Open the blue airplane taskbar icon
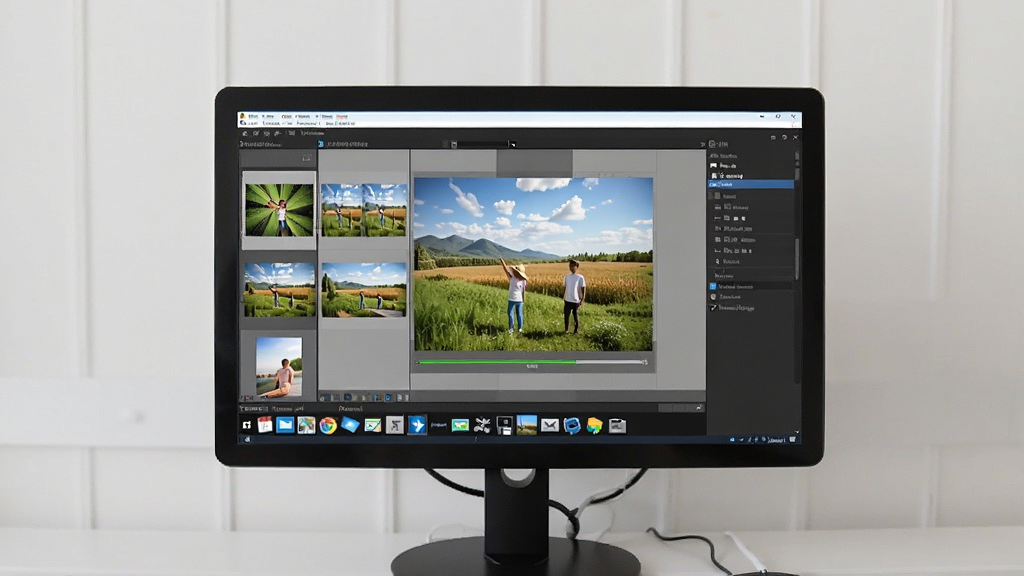Image resolution: width=1024 pixels, height=576 pixels. 417,425
